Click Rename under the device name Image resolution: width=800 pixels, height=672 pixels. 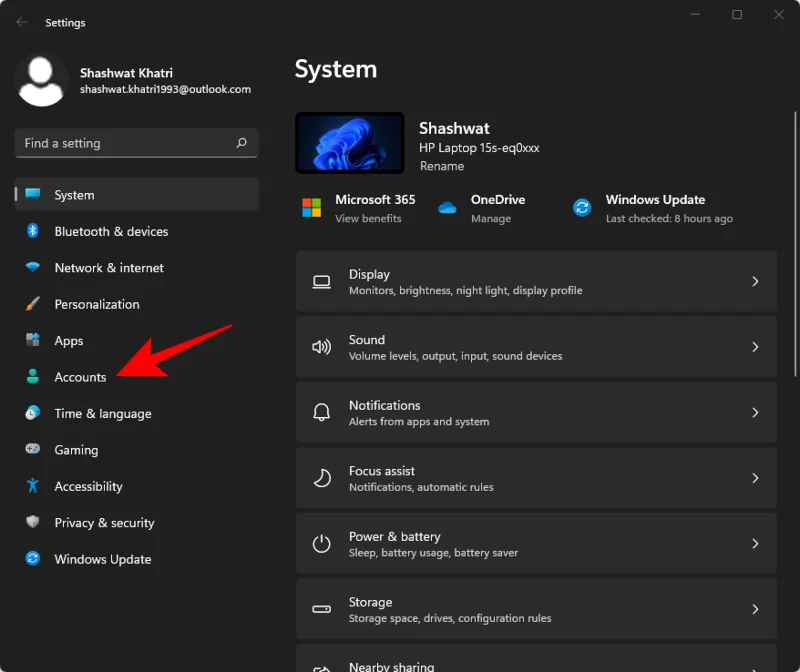click(x=442, y=166)
